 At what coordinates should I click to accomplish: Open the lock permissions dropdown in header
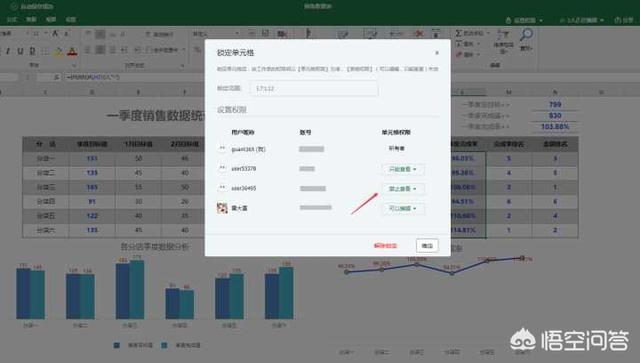pyautogui.click(x=524, y=20)
